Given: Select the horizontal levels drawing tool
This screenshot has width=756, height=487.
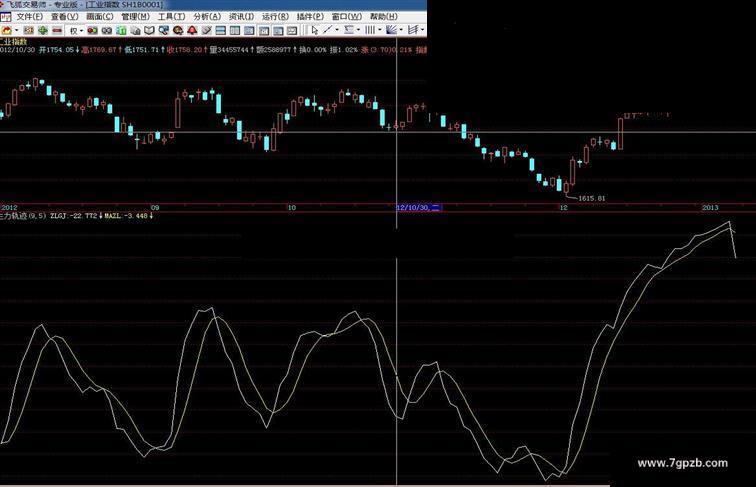Looking at the screenshot, I should 349,30.
